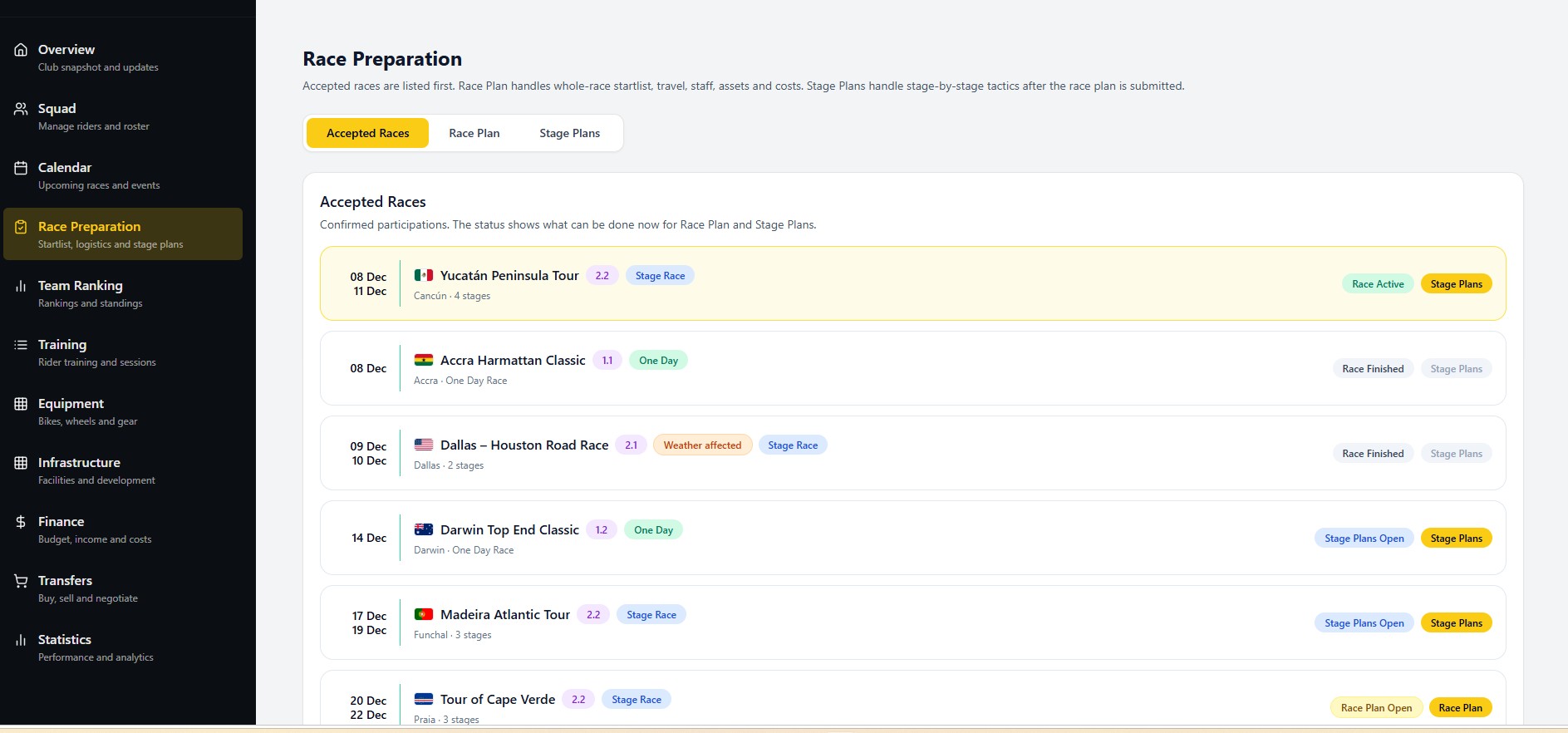
Task: Click the Mexico flag beside Yucatán Peninsula Tour
Action: click(x=424, y=275)
